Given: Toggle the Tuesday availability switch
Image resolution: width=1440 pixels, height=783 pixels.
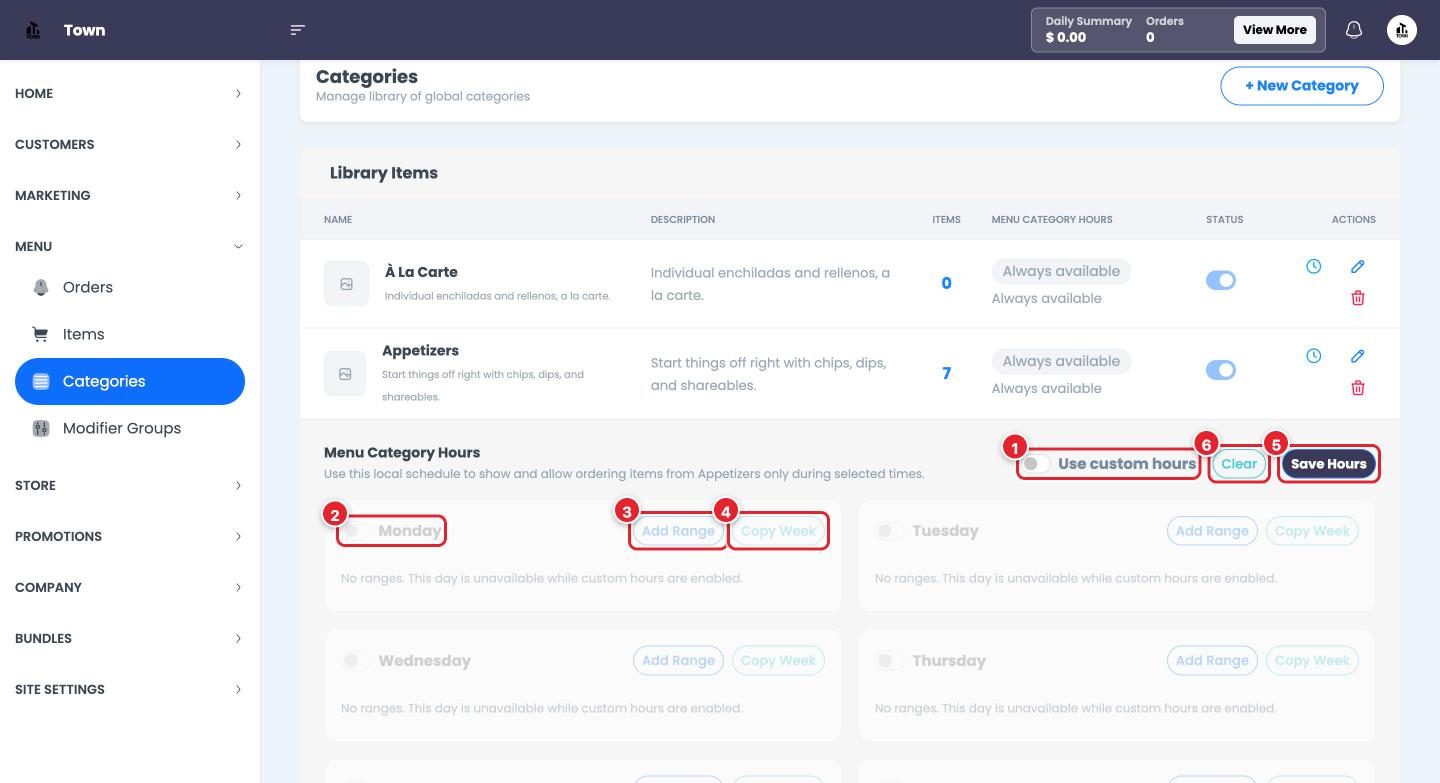Looking at the screenshot, I should pyautogui.click(x=889, y=531).
